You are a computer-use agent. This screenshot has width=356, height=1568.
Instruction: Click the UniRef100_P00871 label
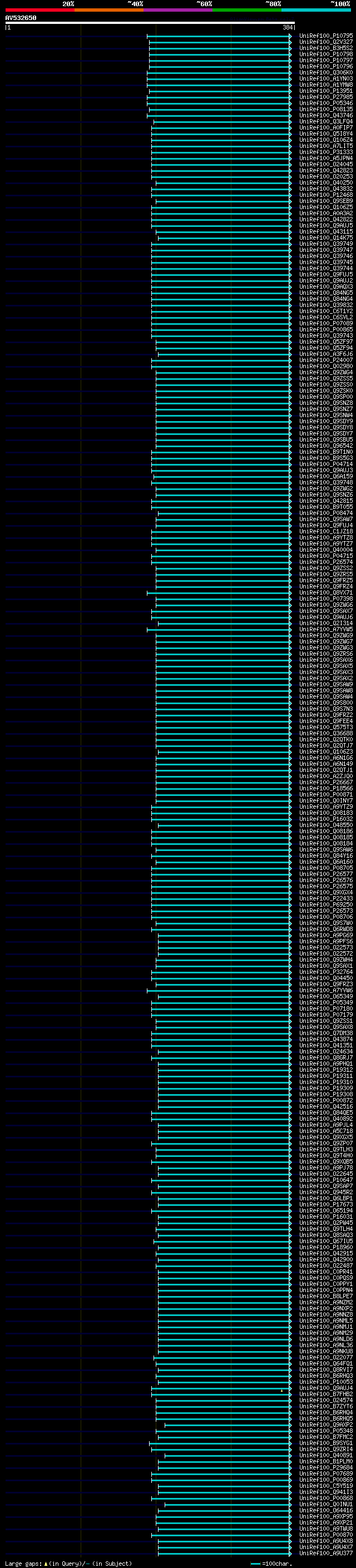click(x=326, y=794)
